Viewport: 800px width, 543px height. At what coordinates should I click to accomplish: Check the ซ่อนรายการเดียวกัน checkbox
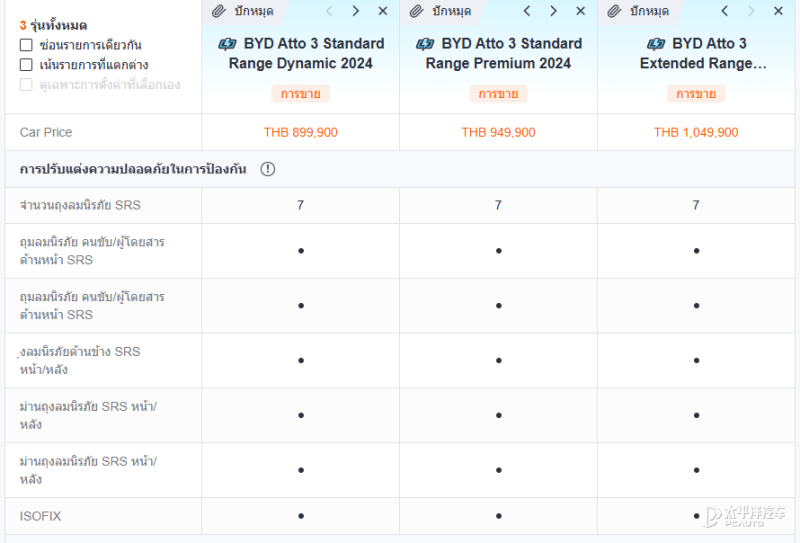26,45
